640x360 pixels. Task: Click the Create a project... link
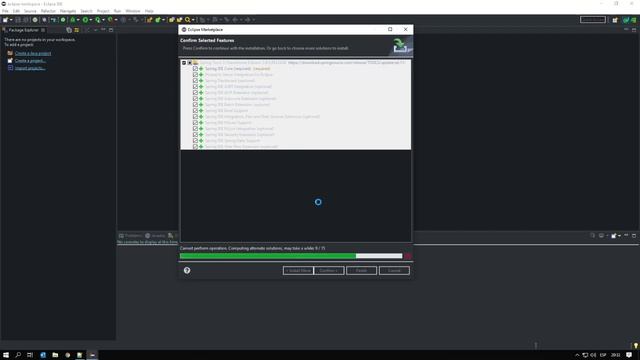point(30,61)
